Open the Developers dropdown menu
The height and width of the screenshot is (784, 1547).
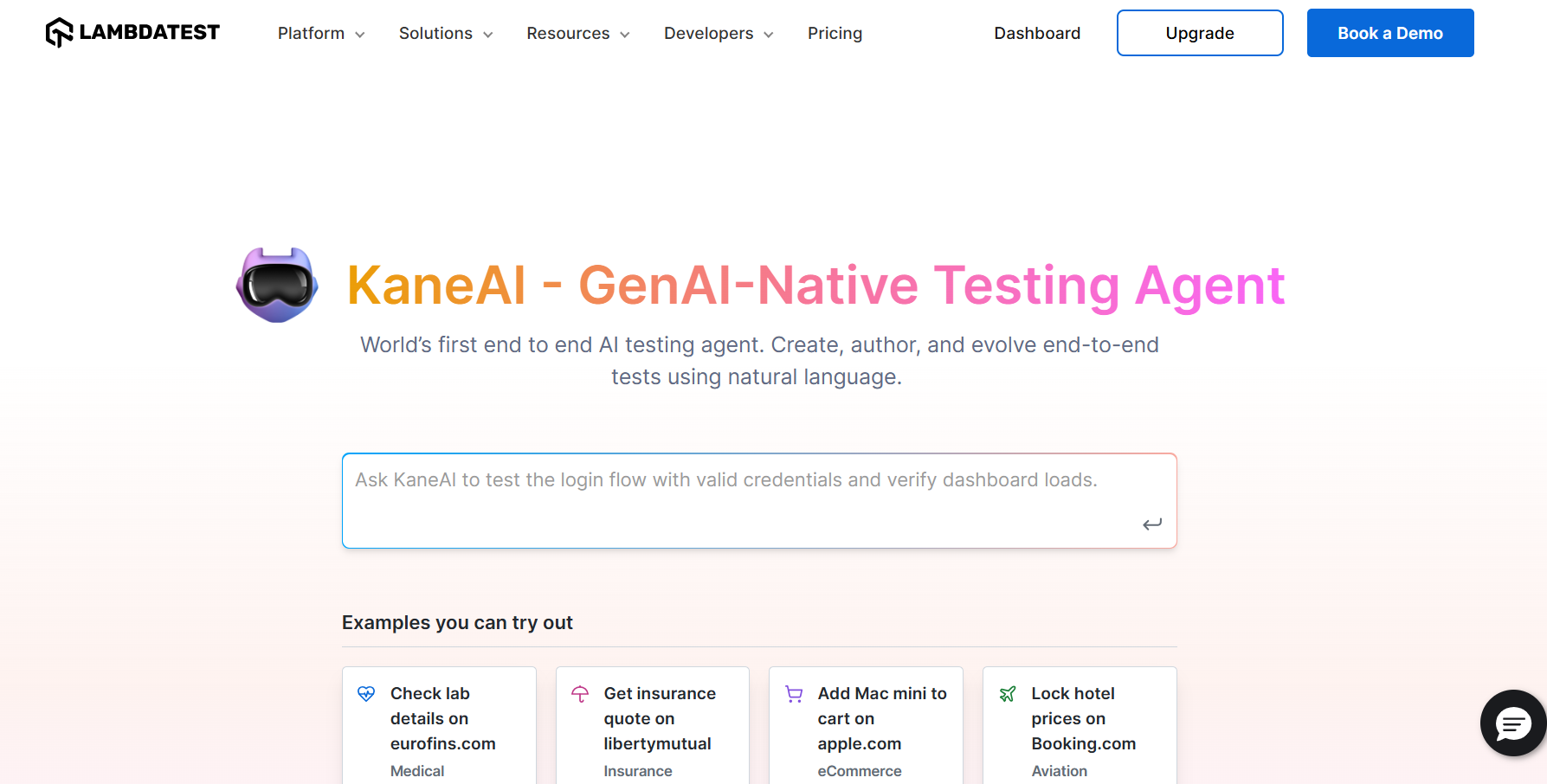click(x=719, y=34)
